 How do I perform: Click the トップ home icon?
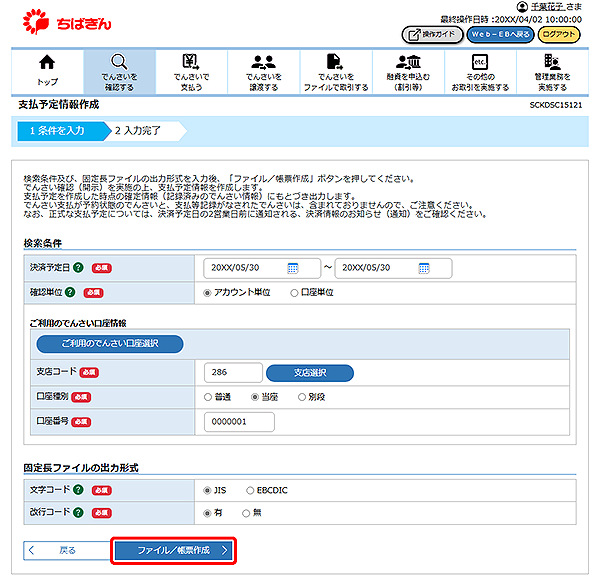pos(47,63)
